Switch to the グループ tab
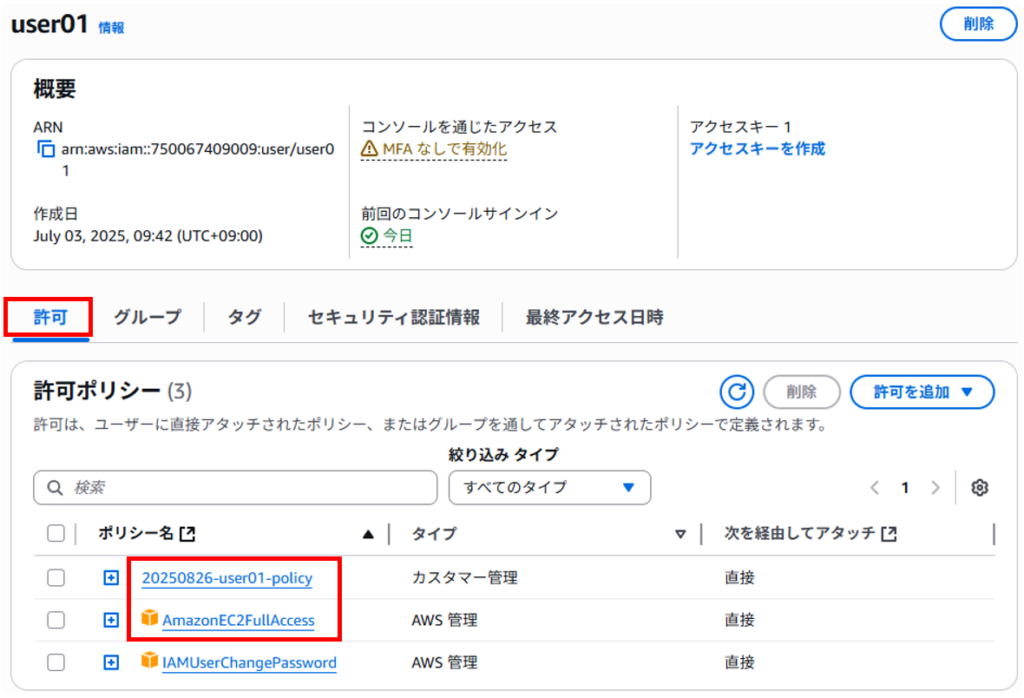The width and height of the screenshot is (1024, 698). click(x=147, y=317)
